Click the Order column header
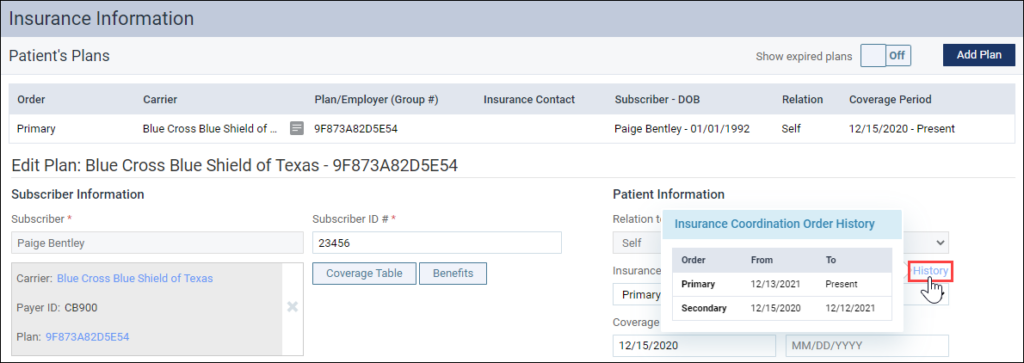This screenshot has height=363, width=1024. click(x=31, y=100)
